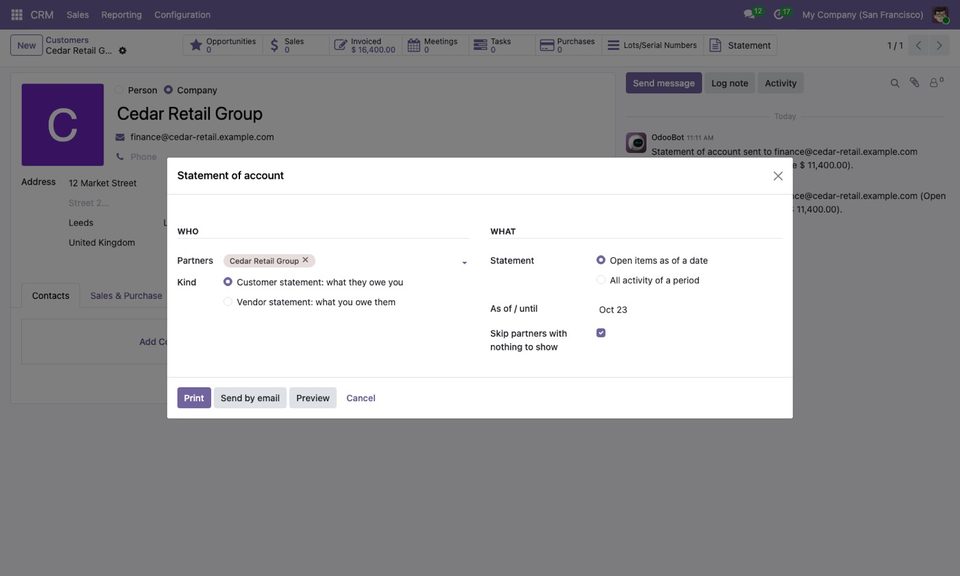
Task: Show followers via the person icon in chatter
Action: [x=936, y=83]
